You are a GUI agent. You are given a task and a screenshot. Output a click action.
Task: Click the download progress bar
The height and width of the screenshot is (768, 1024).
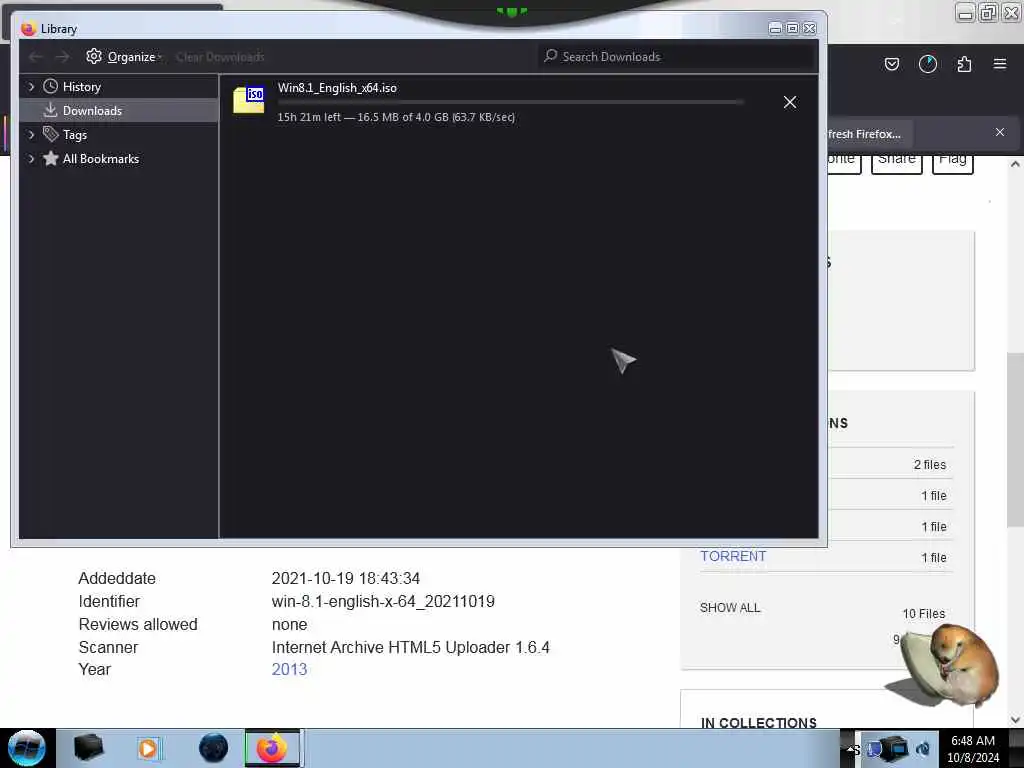510,103
